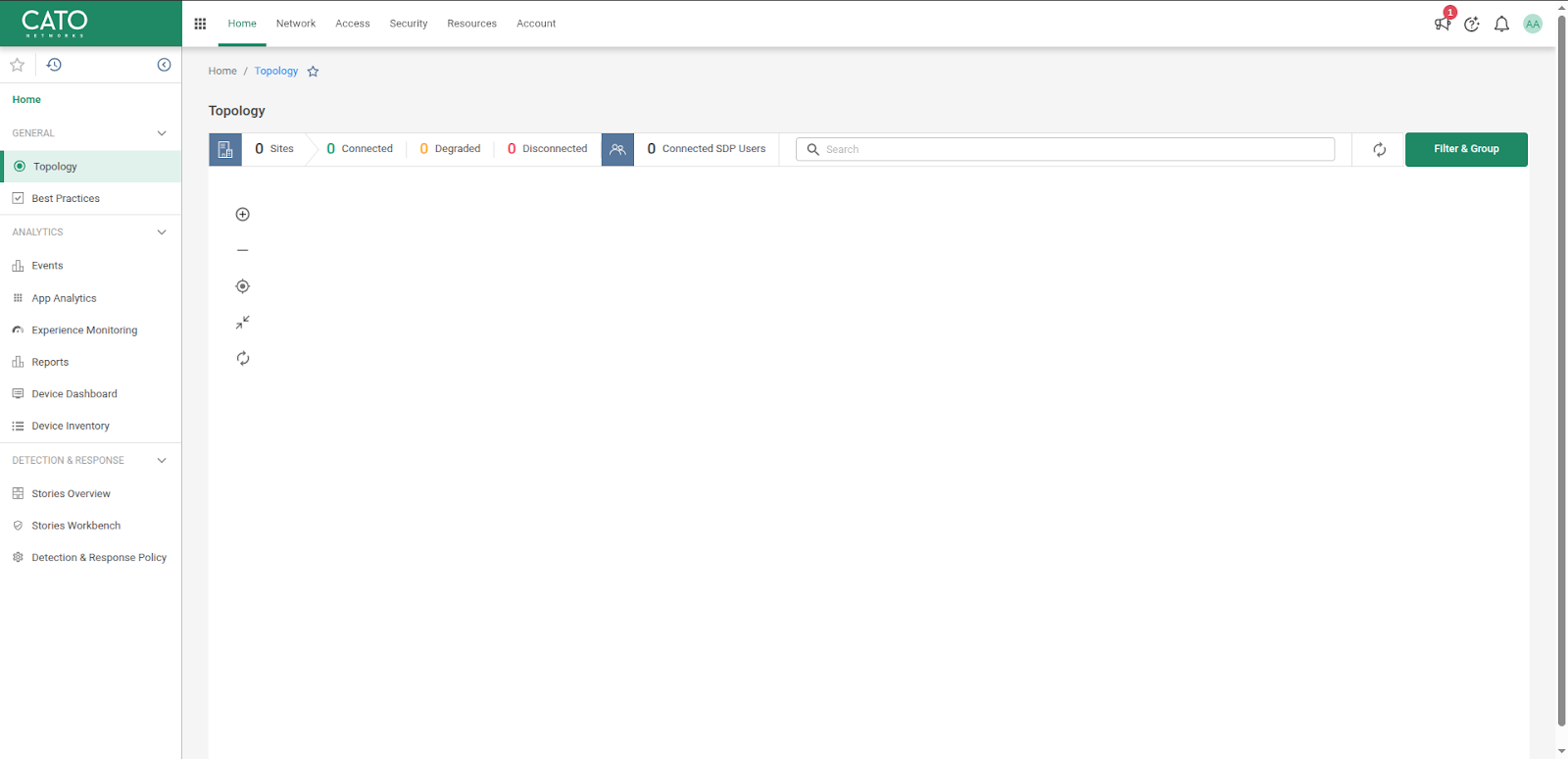Click the Filter & Group button
Screen dimensions: 1568x759
pyautogui.click(x=1466, y=149)
